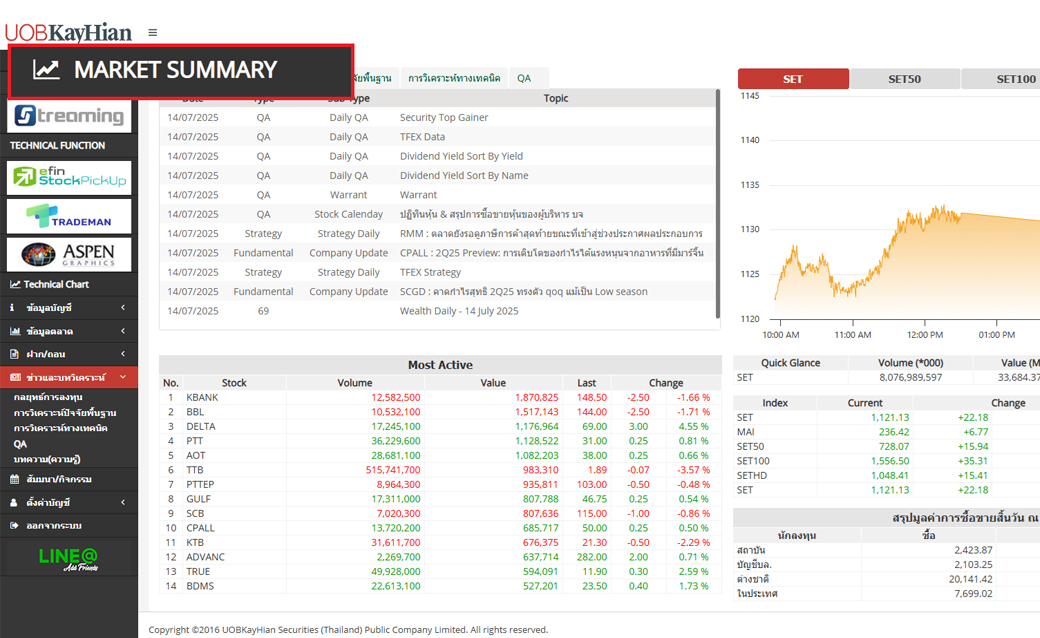Open the การวิเคราะห์ทางเทคนิค research tab
Viewport: 1040px width, 638px height.
pyautogui.click(x=454, y=78)
